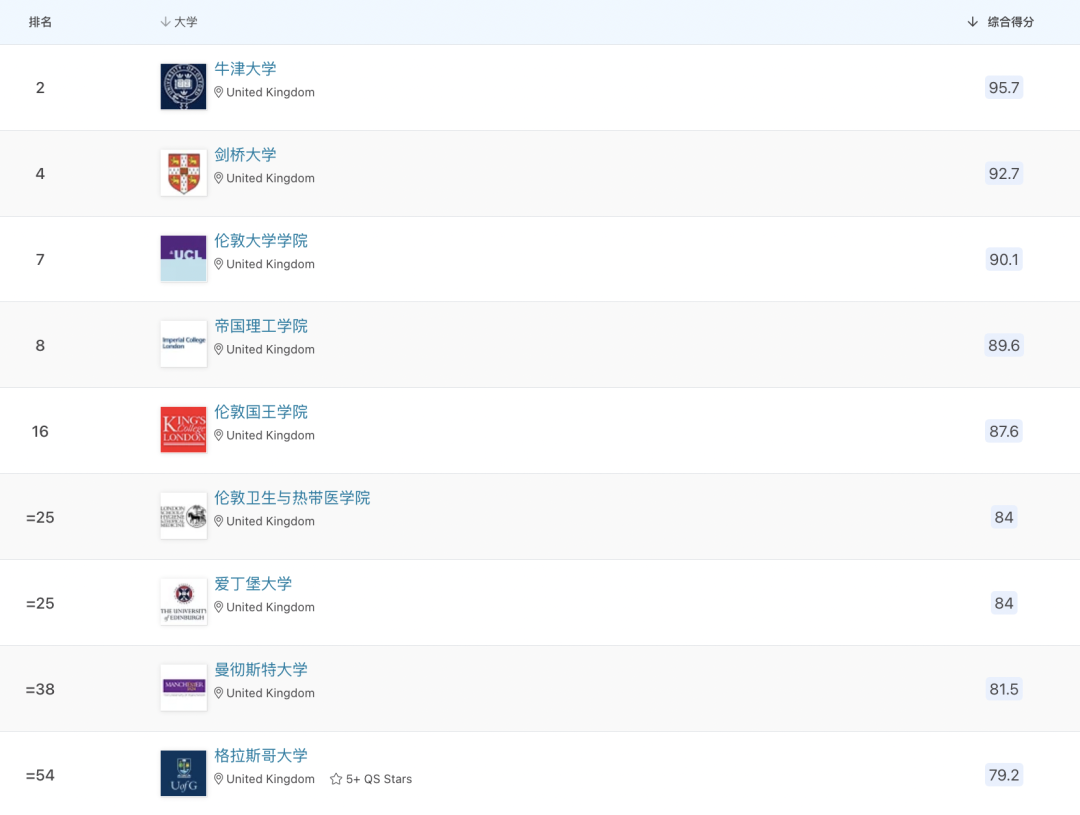
Task: Click the 92.7 score badge
Action: tap(1004, 174)
